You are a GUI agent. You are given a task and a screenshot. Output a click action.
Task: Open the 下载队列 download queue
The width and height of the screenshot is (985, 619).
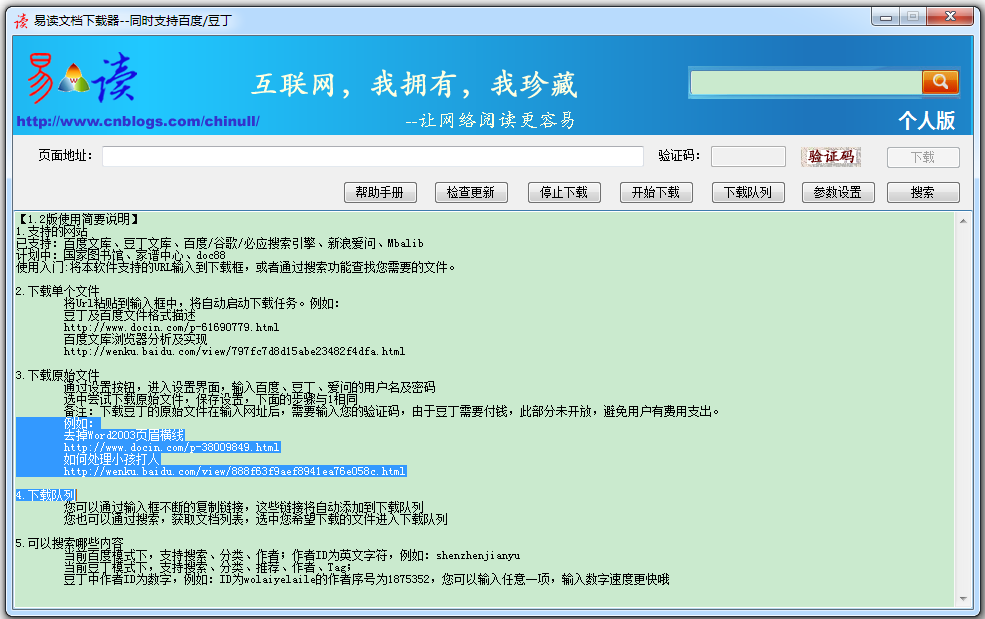pyautogui.click(x=747, y=192)
